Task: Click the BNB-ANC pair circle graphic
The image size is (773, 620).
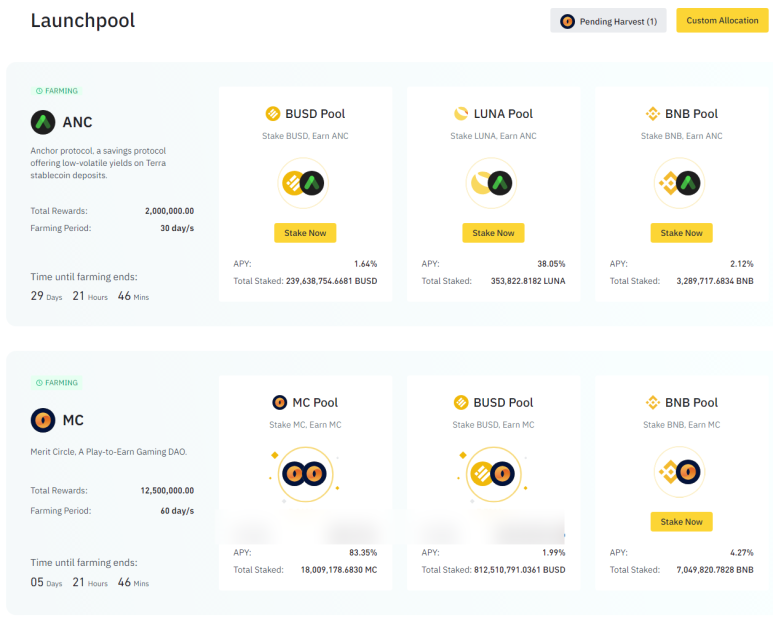Action: coord(680,183)
